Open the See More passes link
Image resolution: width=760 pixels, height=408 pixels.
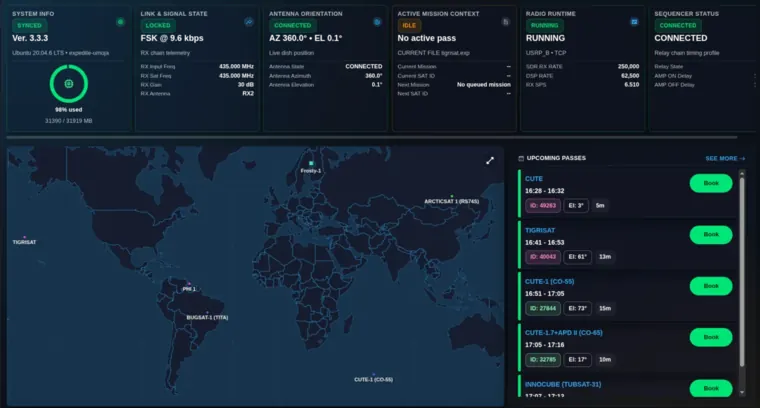click(x=725, y=158)
